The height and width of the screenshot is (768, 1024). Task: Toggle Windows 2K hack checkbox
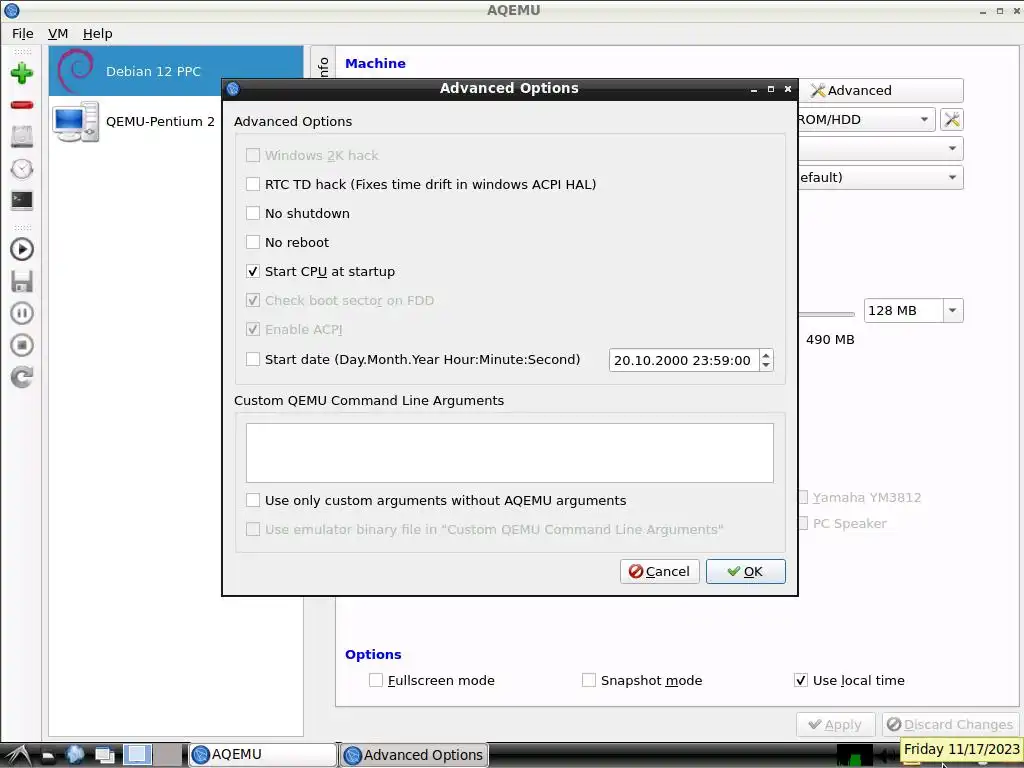(253, 155)
